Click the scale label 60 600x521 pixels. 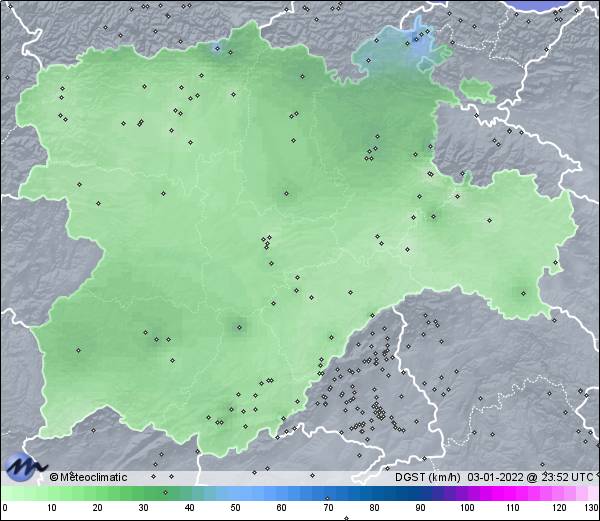click(x=282, y=508)
